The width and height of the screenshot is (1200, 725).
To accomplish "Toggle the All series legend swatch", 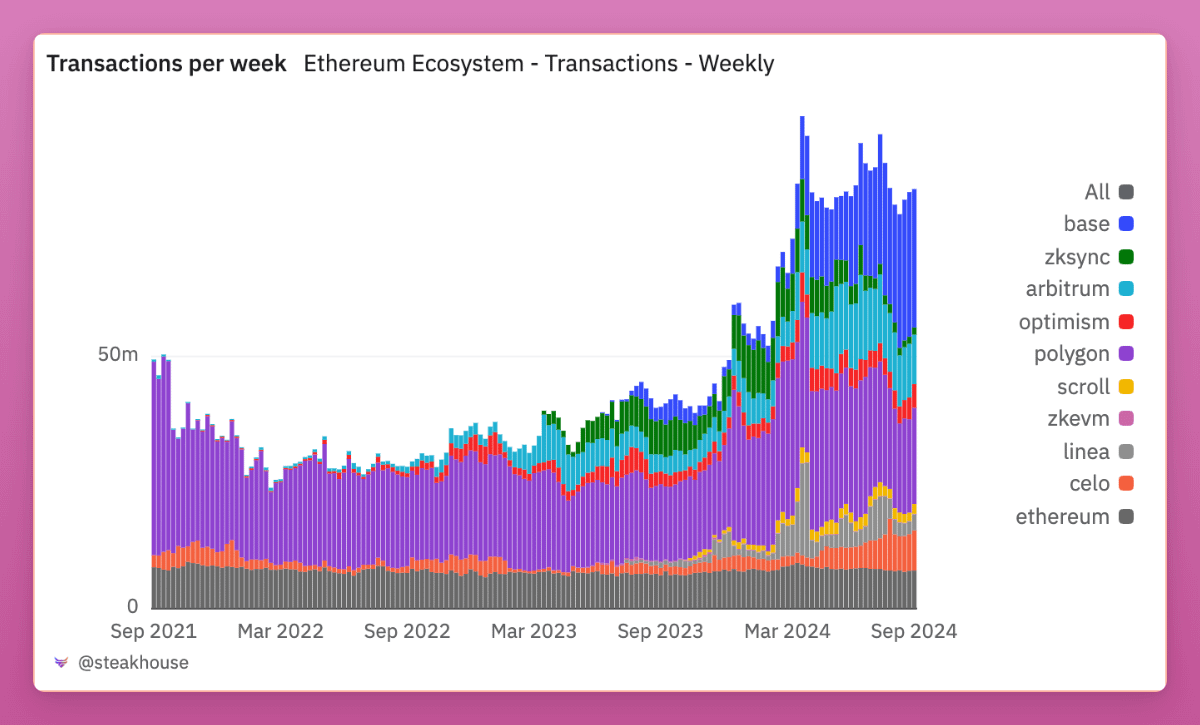I will point(1126,192).
